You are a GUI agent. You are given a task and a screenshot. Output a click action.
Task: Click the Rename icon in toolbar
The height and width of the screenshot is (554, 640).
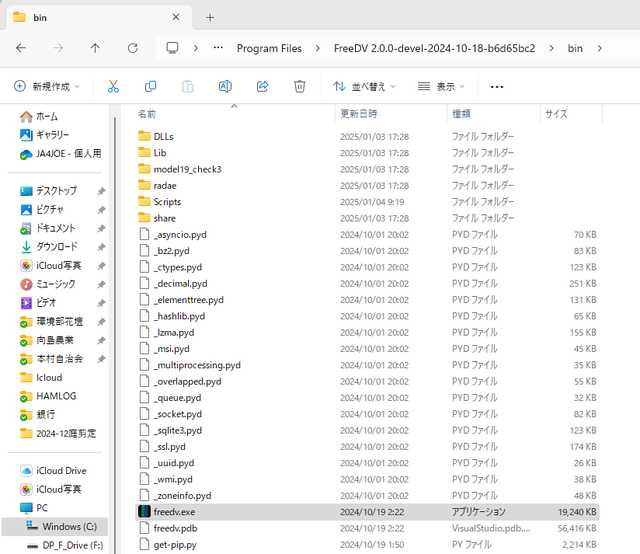coord(225,87)
